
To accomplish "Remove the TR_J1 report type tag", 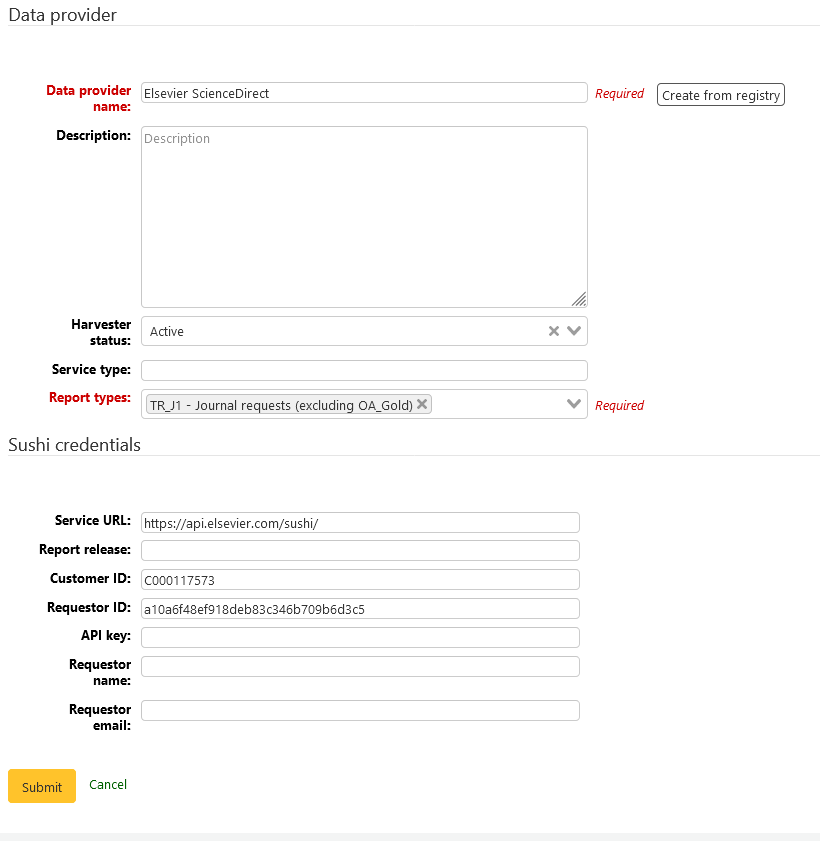I will [422, 404].
